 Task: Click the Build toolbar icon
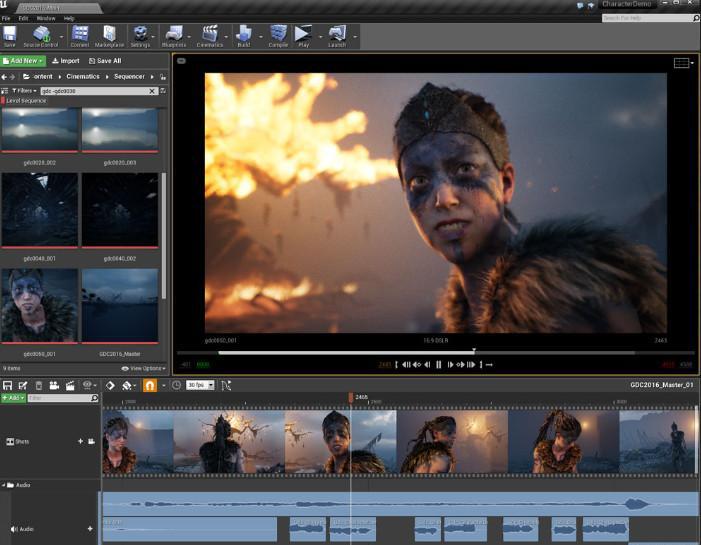[244, 34]
